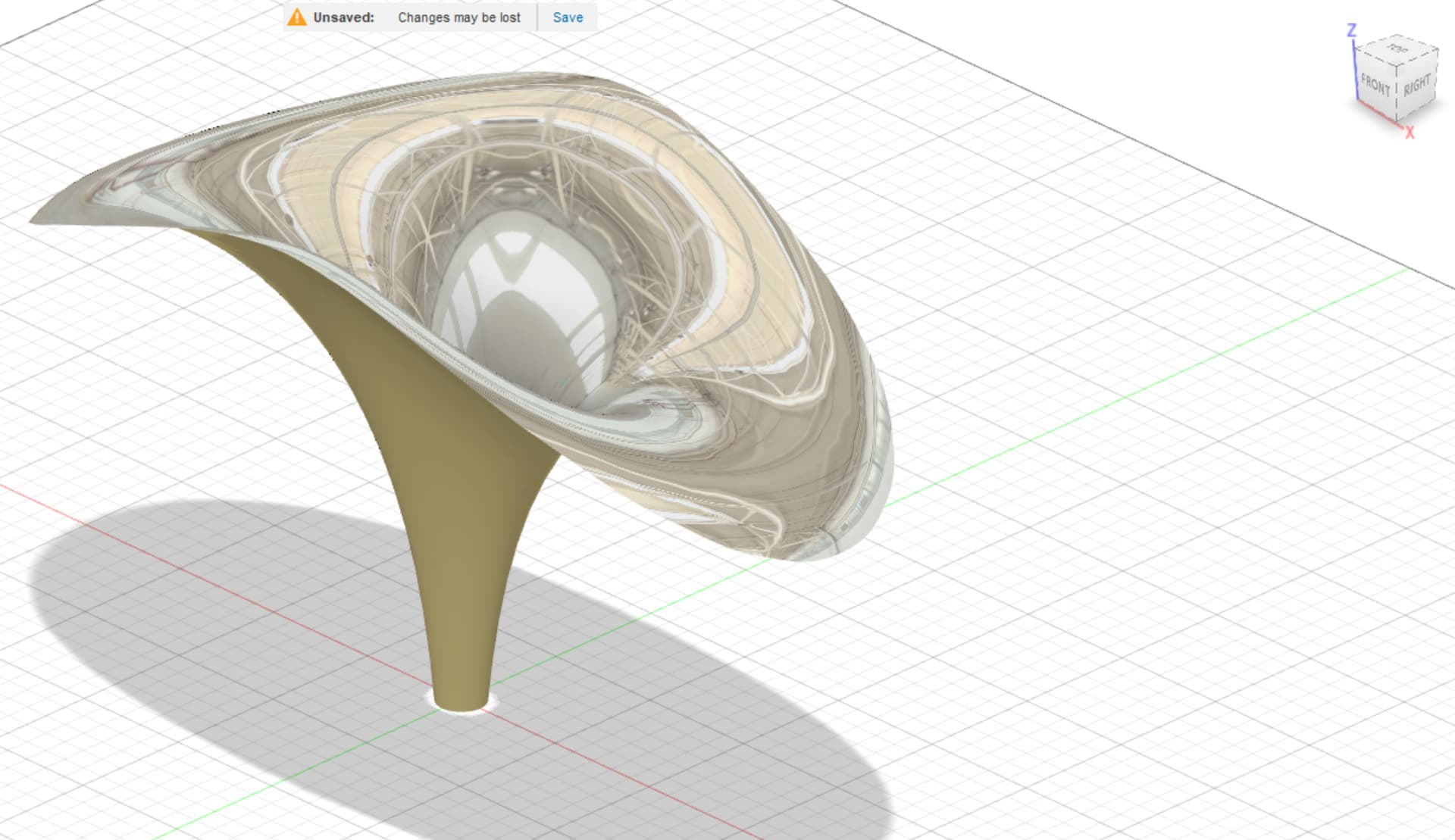The width and height of the screenshot is (1455, 840).
Task: Select the TOP face of ViewCube
Action: point(1397,50)
